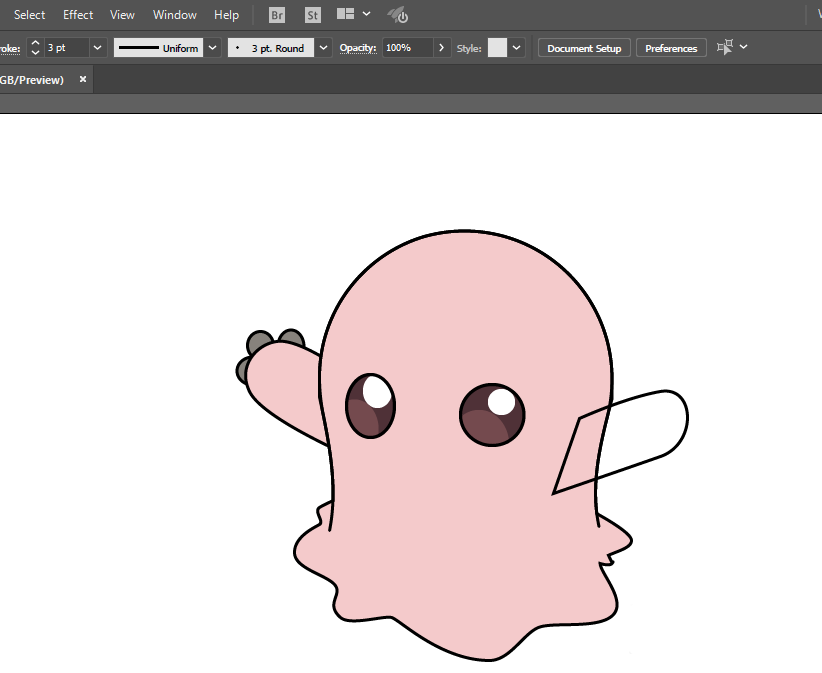Click the stroke weight stepper arrows
This screenshot has width=822, height=673.
click(35, 48)
